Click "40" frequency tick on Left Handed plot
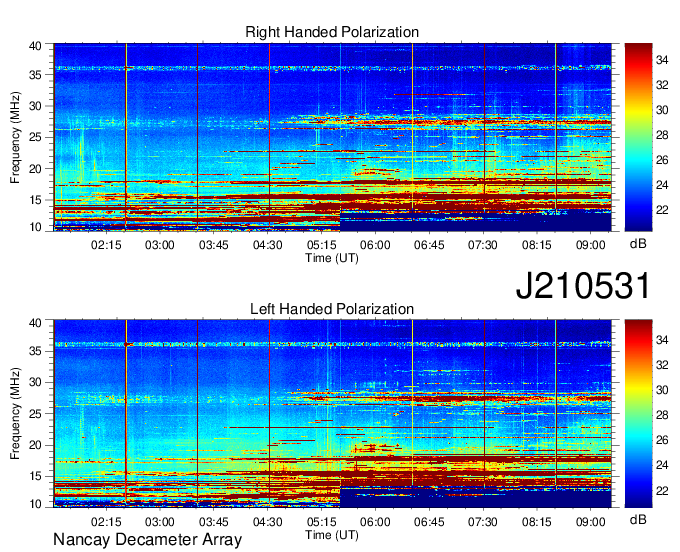This screenshot has width=680, height=552. point(35,323)
